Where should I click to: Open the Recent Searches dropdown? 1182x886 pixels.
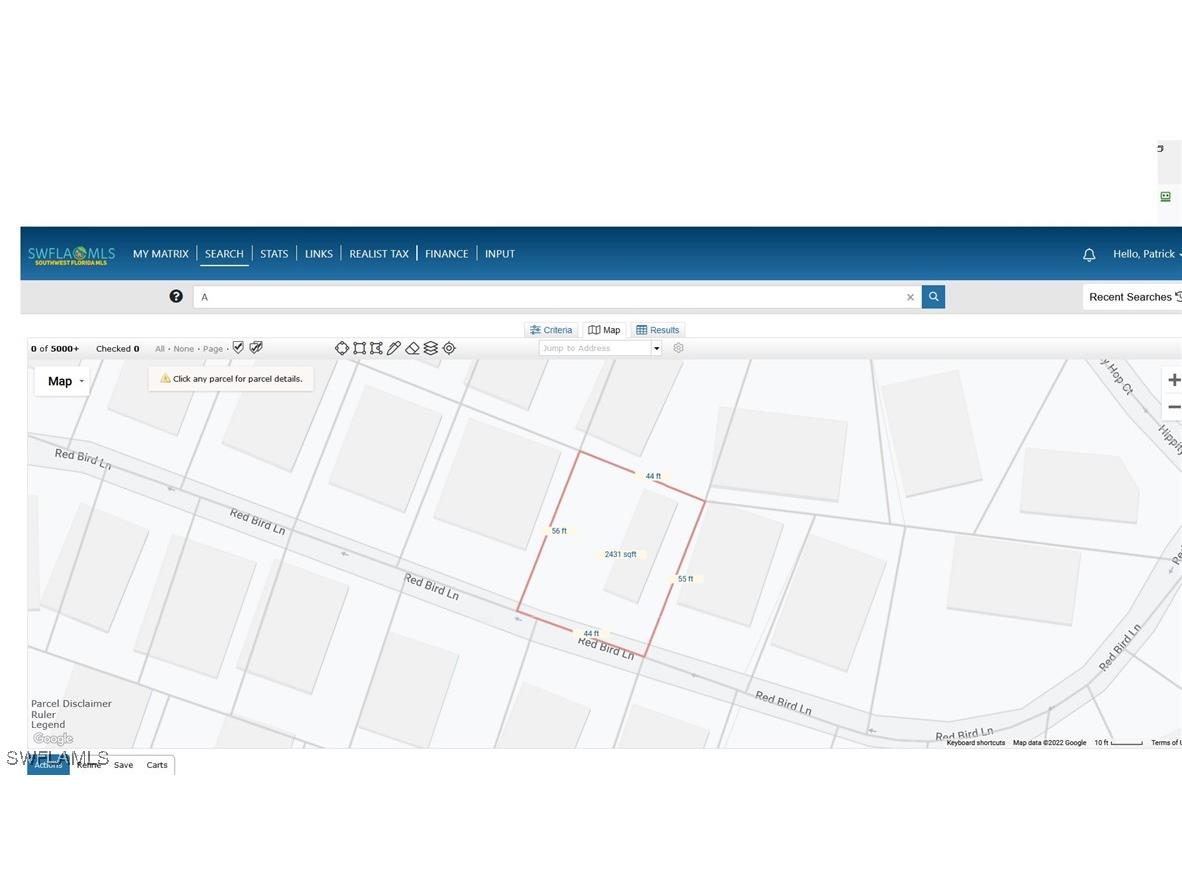1132,297
